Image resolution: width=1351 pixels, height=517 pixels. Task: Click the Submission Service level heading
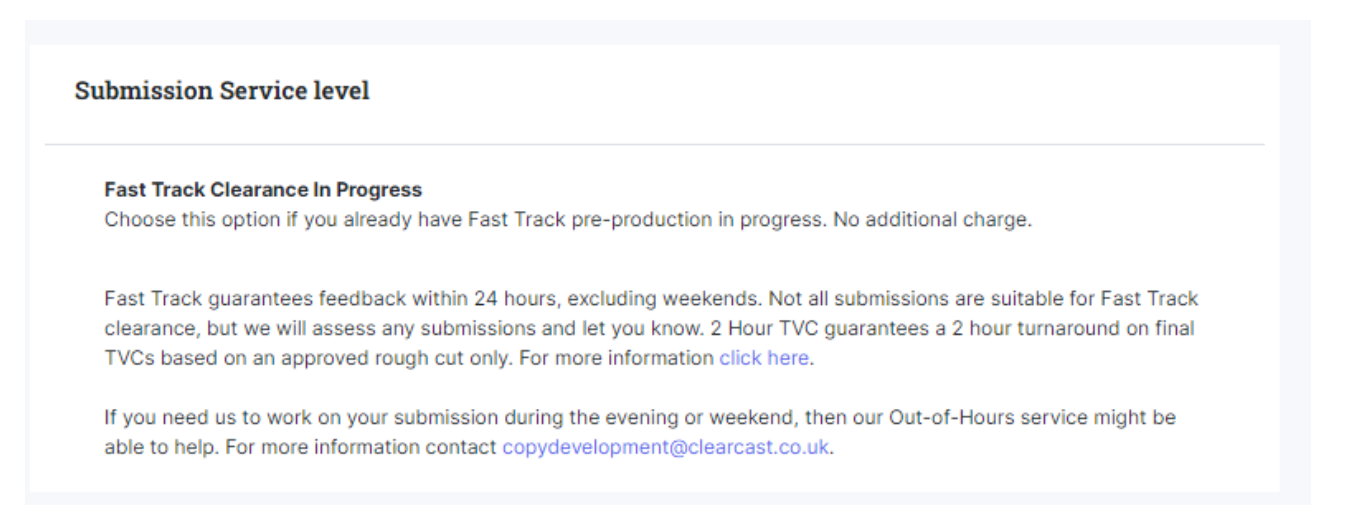click(222, 91)
